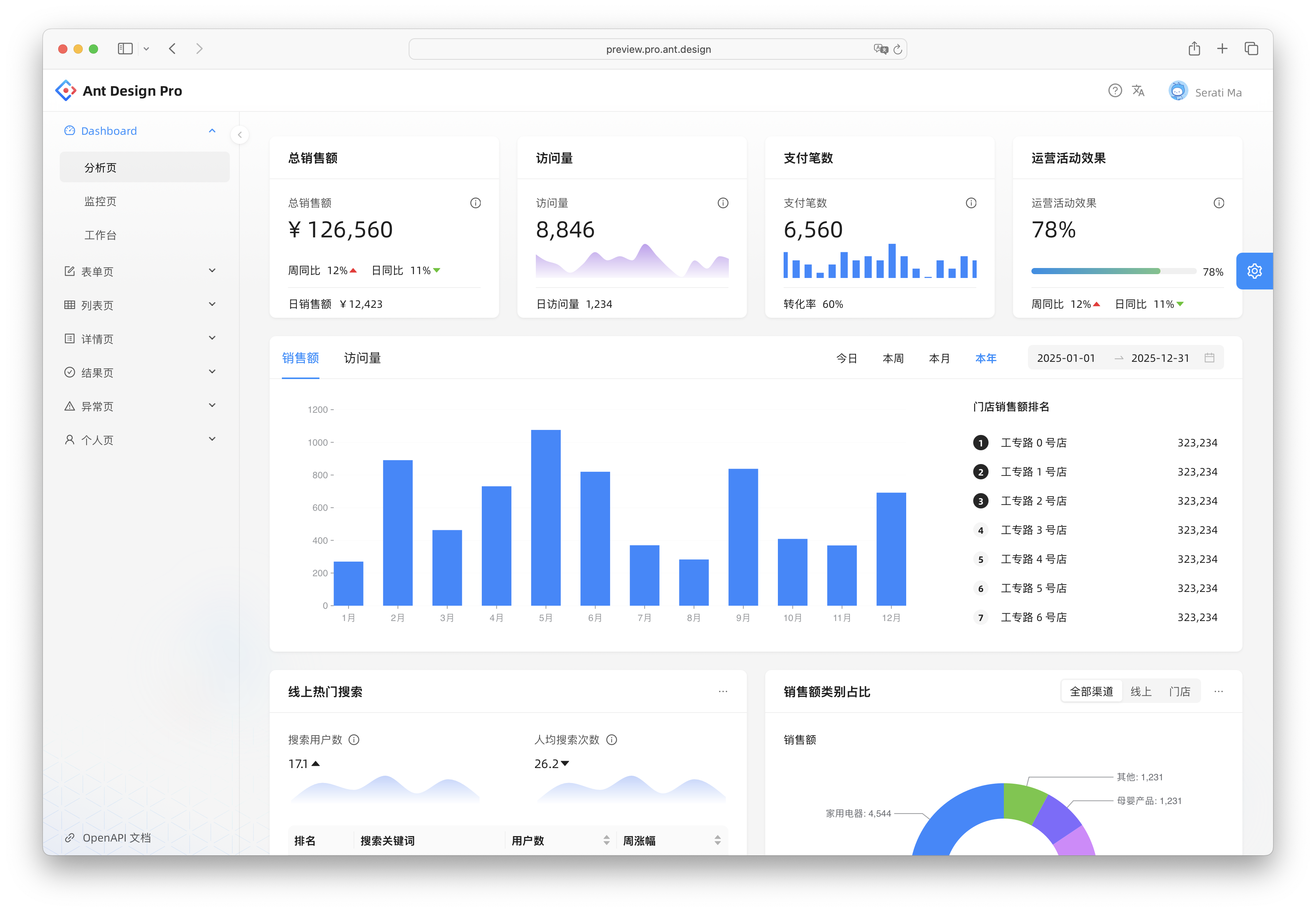The image size is (1316, 912).
Task: Expand the 列表页 menu section
Action: [x=212, y=304]
